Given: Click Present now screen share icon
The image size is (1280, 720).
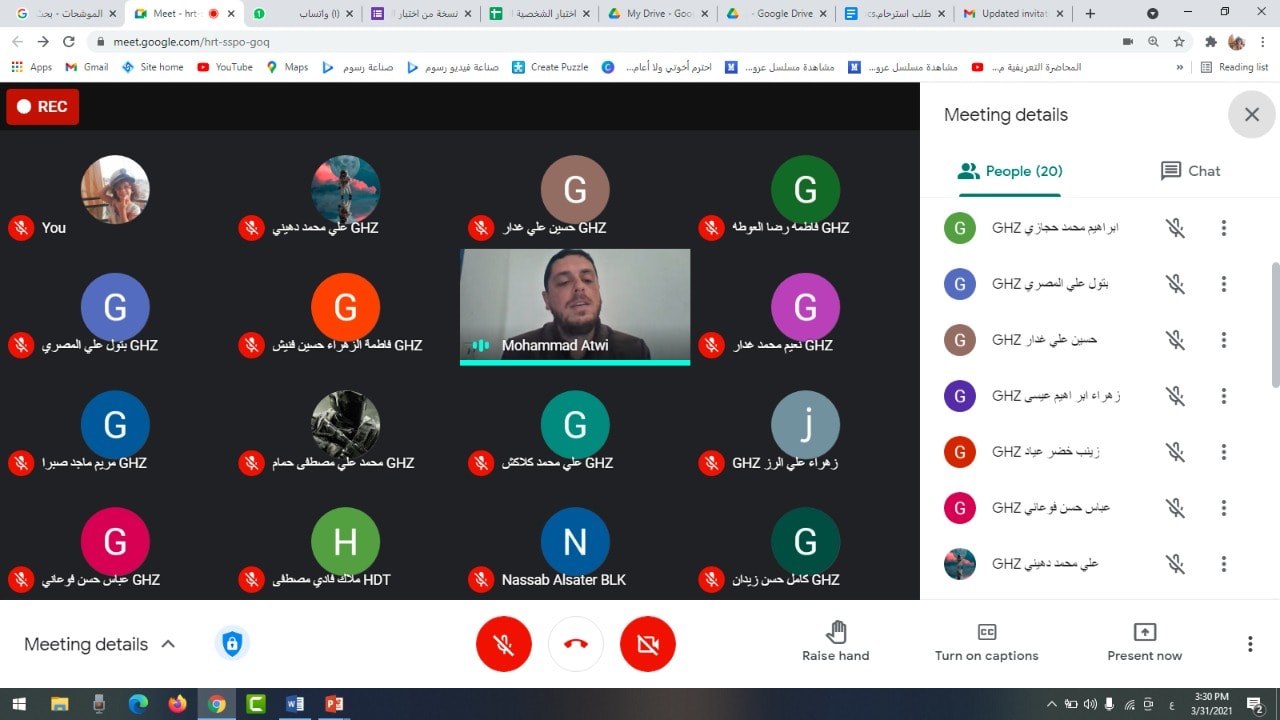Looking at the screenshot, I should pyautogui.click(x=1144, y=632).
